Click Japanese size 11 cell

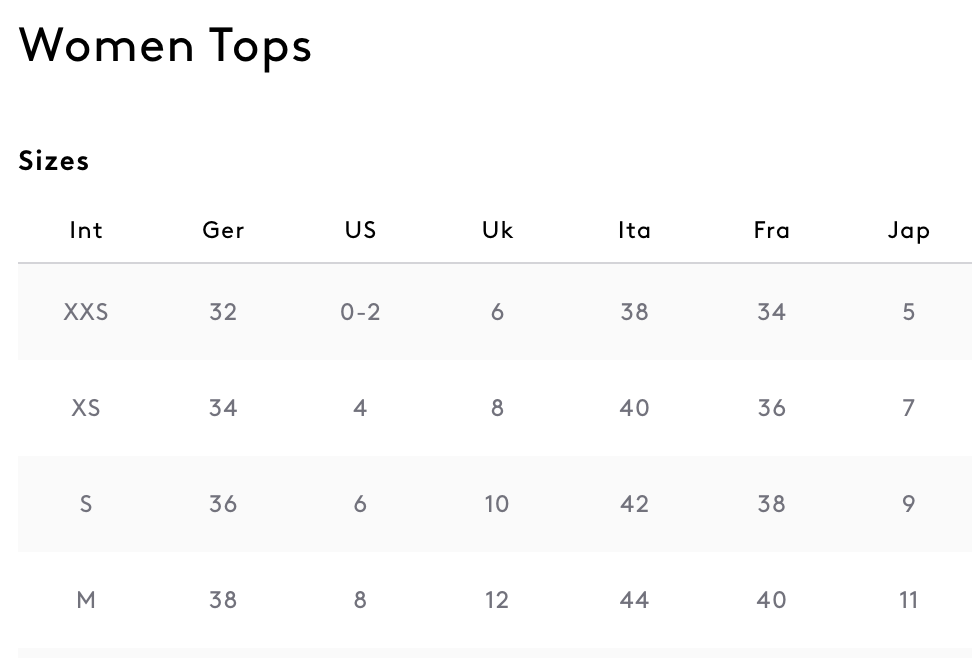pyautogui.click(x=909, y=600)
